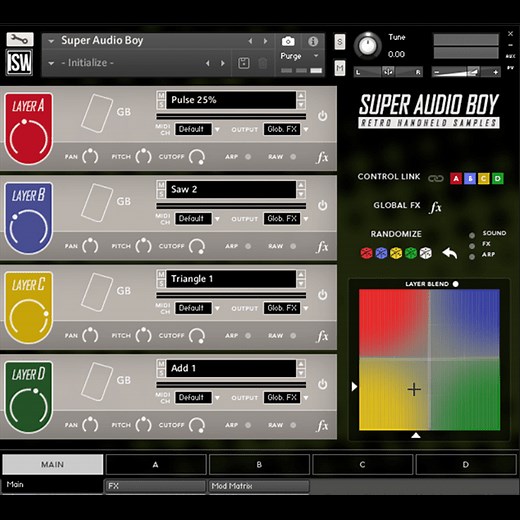This screenshot has height=520, width=520.
Task: Randomize Layer B with blue dice
Action: (x=381, y=253)
